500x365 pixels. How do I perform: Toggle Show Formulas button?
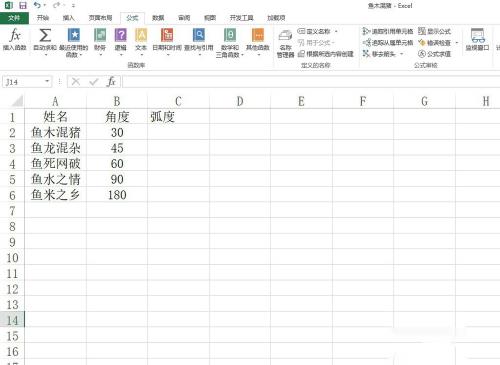click(x=434, y=31)
